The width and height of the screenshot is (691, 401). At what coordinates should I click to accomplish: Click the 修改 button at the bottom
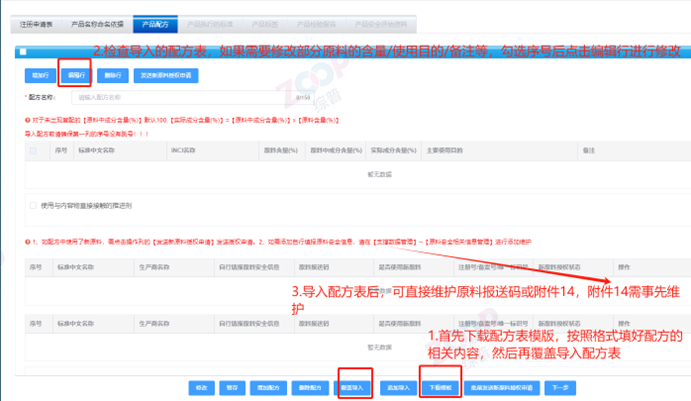click(x=203, y=385)
